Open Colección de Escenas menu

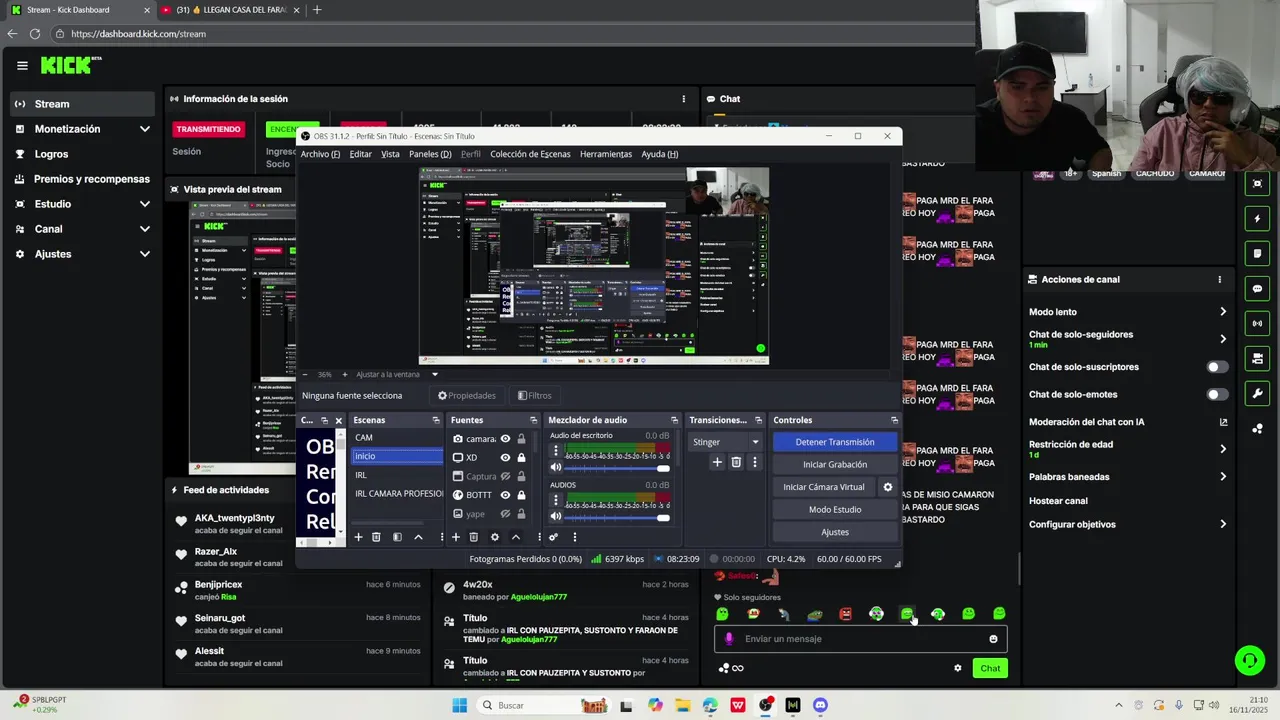tap(530, 154)
